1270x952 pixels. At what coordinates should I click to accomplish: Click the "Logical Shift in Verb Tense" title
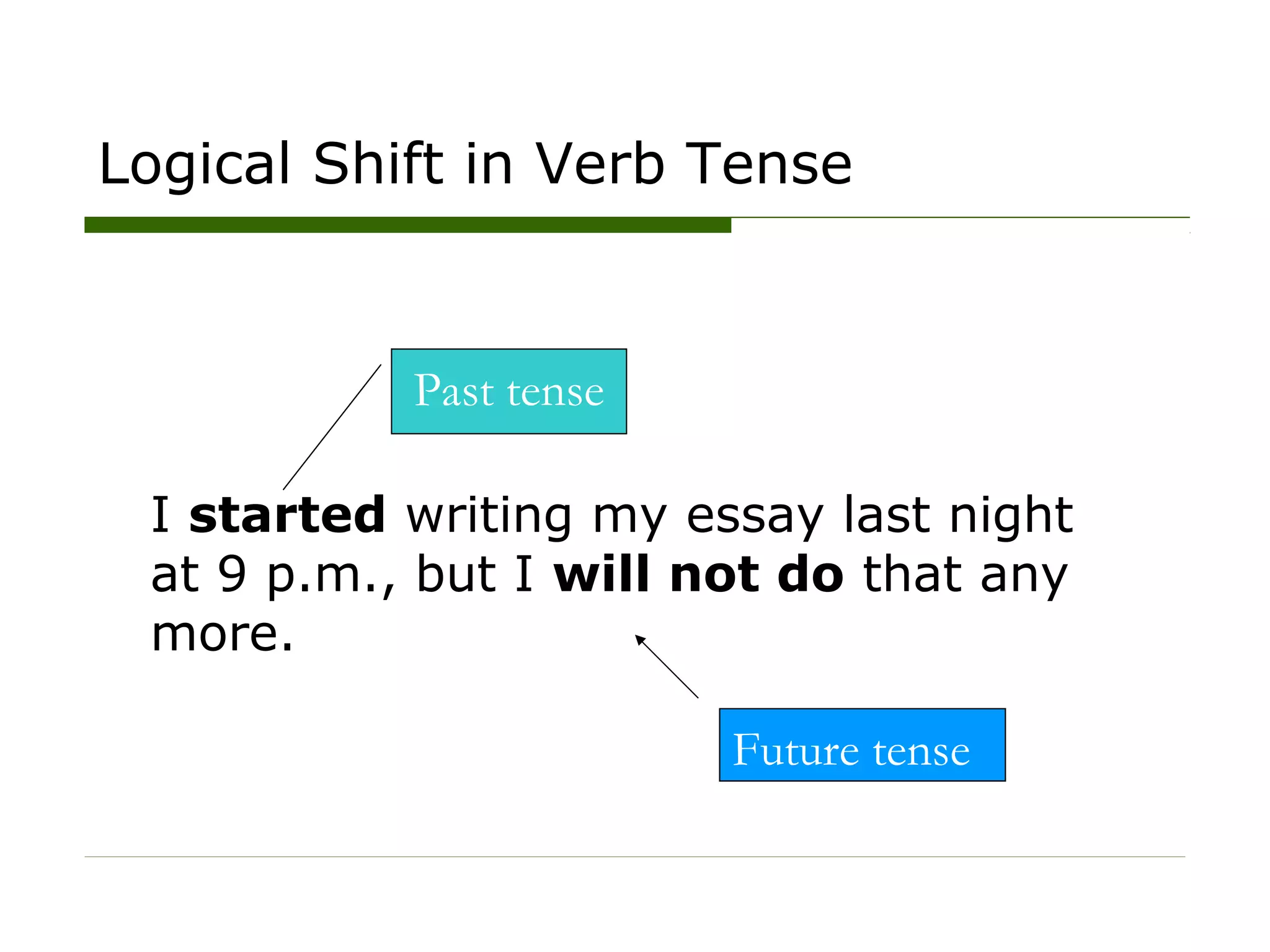(x=475, y=164)
